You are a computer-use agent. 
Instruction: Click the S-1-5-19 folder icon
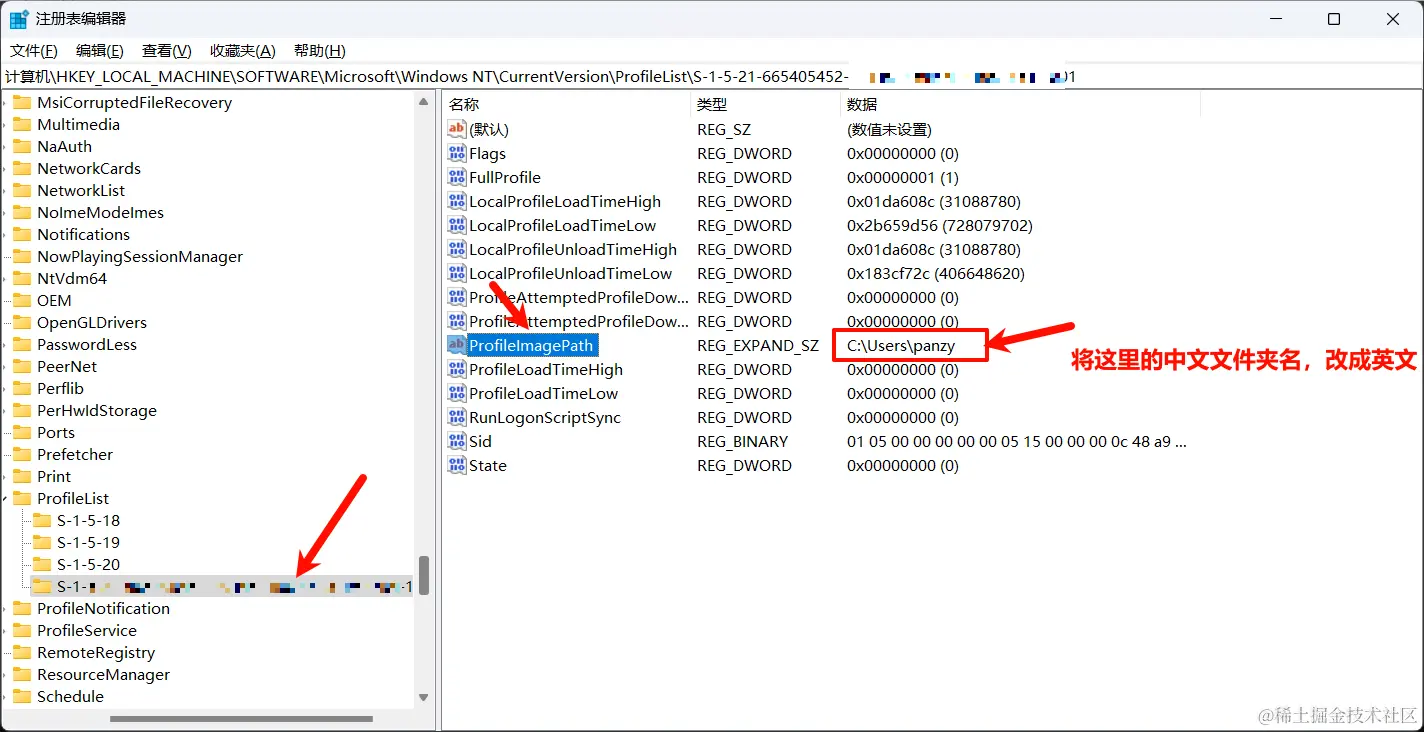[42, 542]
